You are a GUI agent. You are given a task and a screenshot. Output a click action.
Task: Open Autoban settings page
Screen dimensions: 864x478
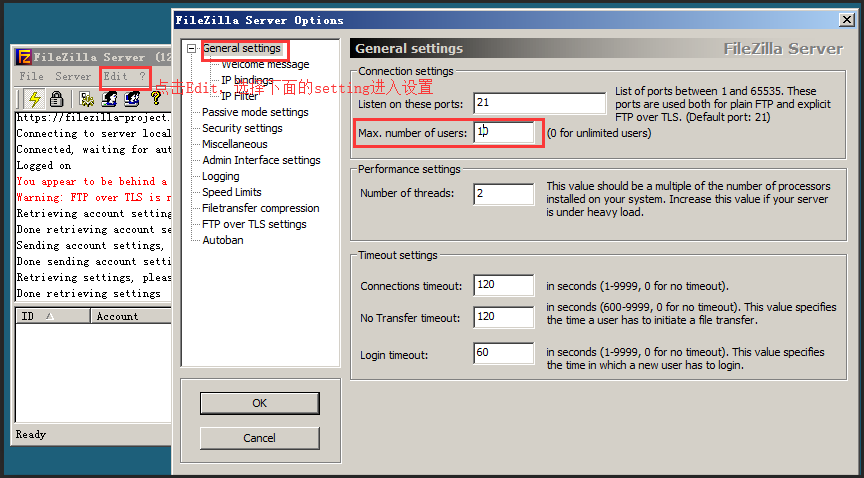pos(223,240)
